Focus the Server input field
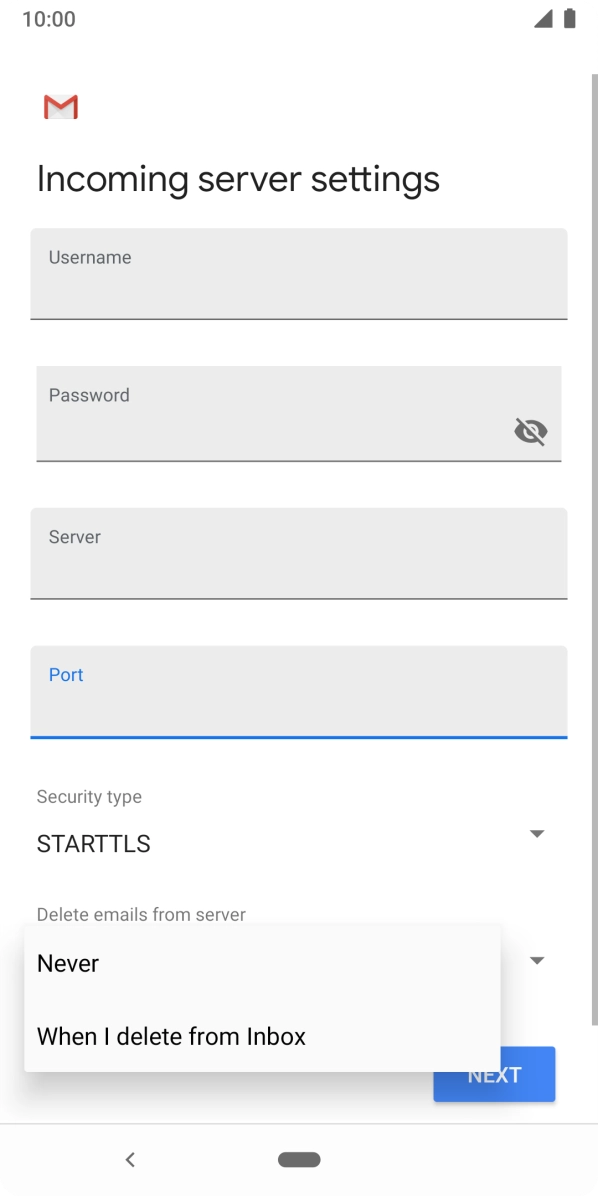This screenshot has height=1196, width=598. click(x=298, y=553)
